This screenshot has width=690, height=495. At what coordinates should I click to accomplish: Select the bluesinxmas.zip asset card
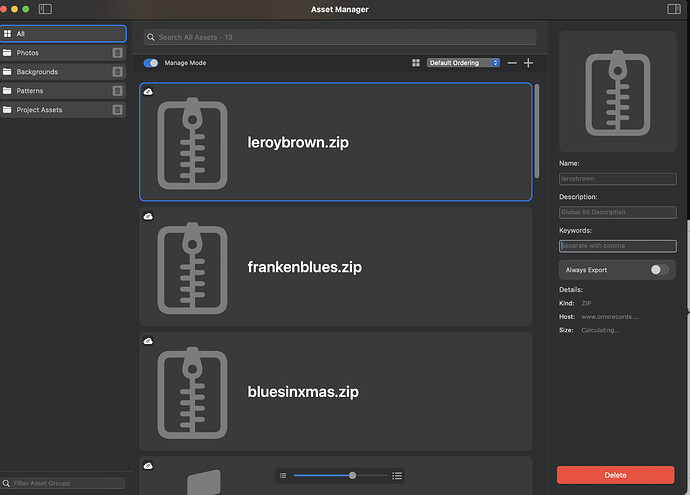(x=336, y=391)
